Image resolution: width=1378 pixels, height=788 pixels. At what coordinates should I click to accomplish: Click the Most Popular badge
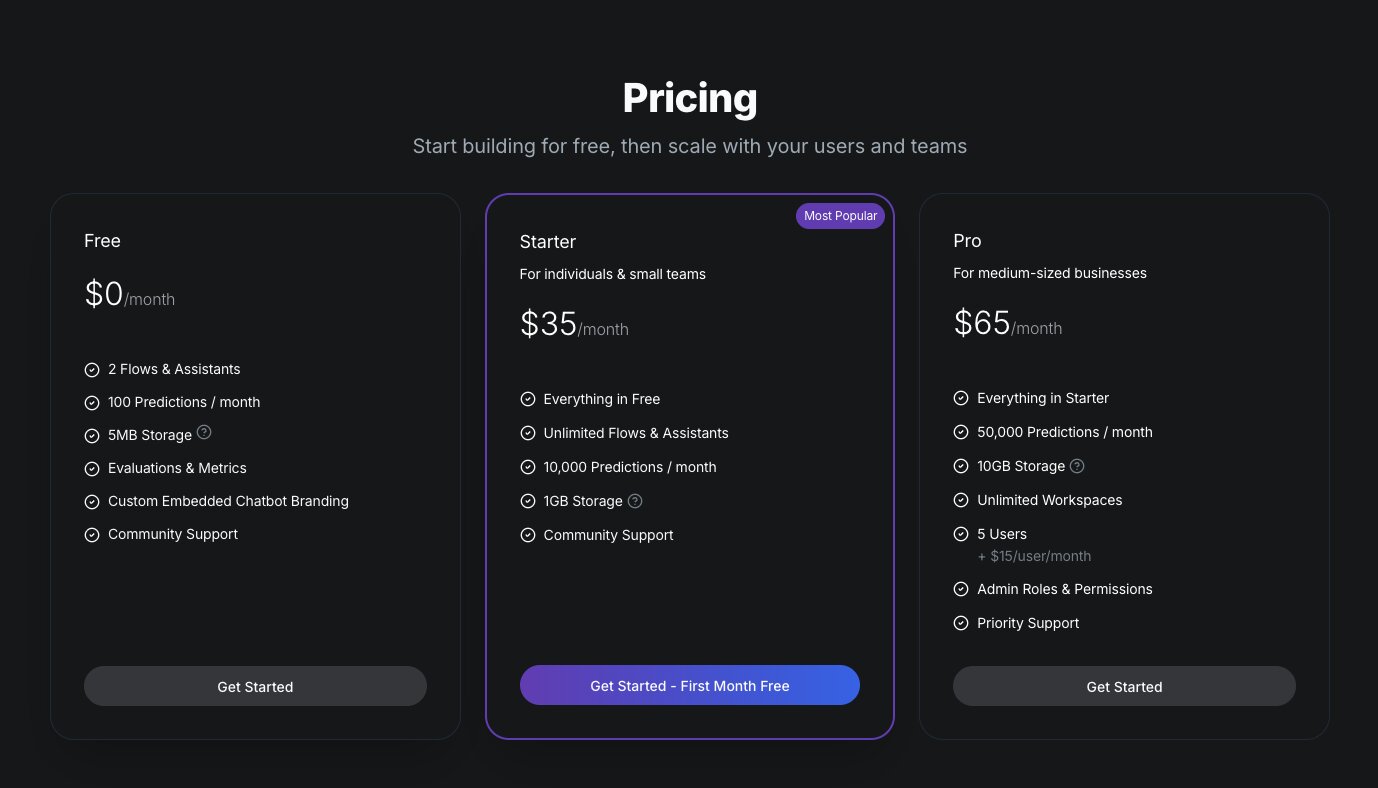pos(840,215)
